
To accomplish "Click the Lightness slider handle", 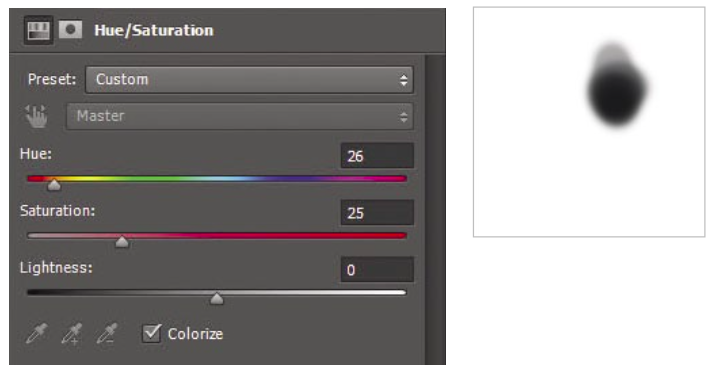I will click(217, 298).
